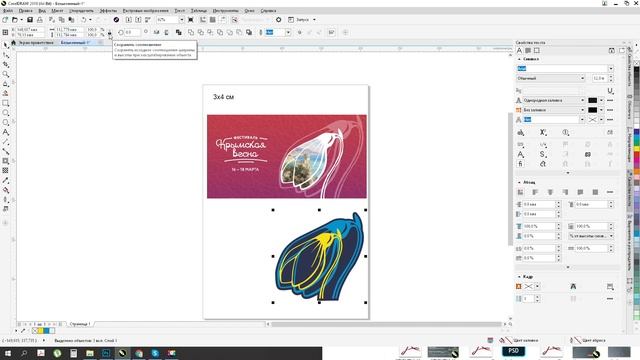Switch to Page 1 tab
Image resolution: width=640 pixels, height=360 pixels.
(80, 324)
